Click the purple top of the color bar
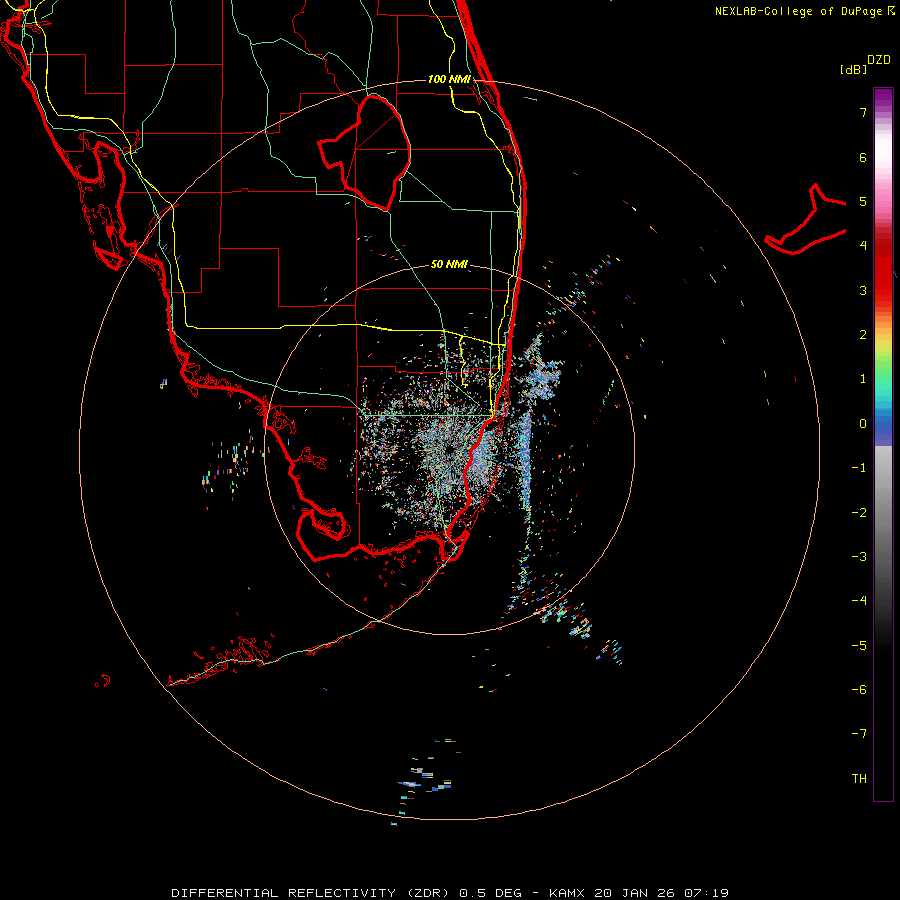The width and height of the screenshot is (900, 900). 883,98
